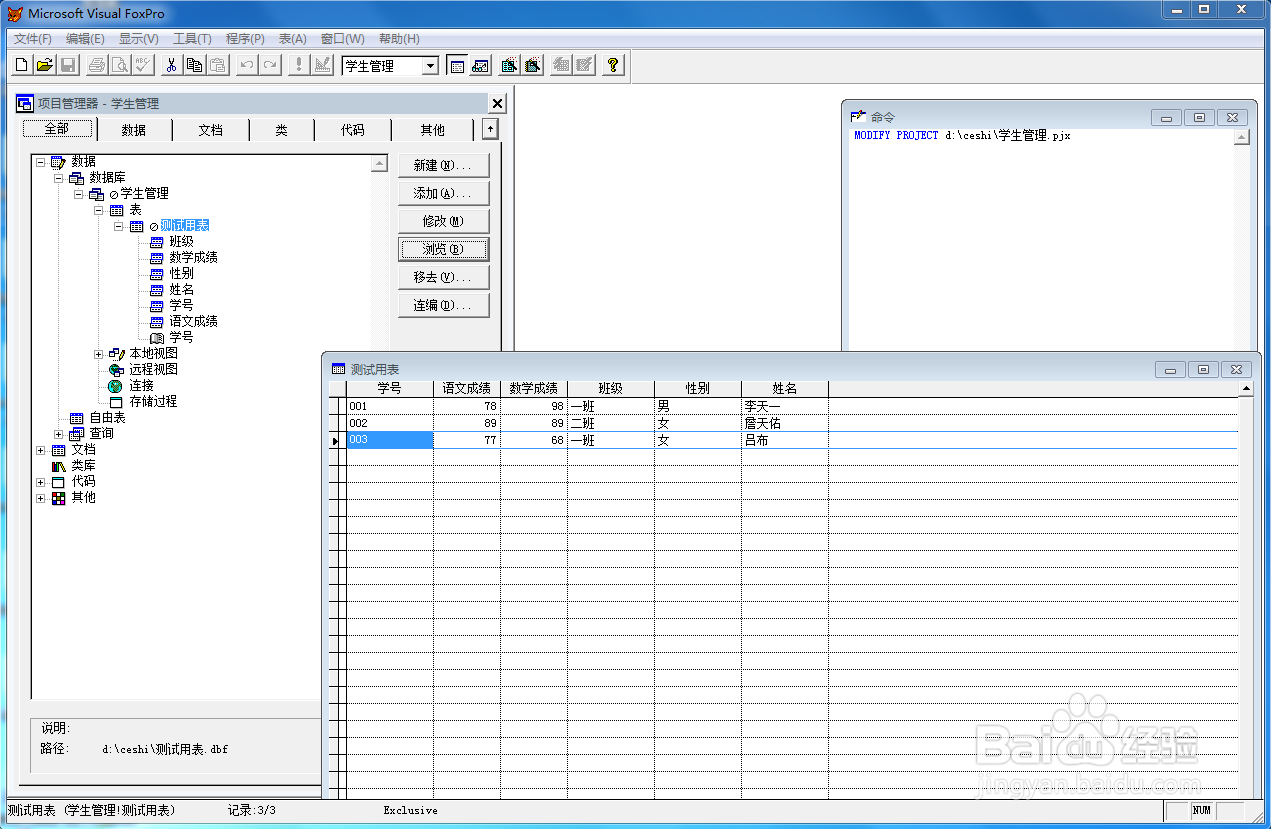1271x829 pixels.
Task: Open the 帮助(H) menu
Action: coord(399,39)
